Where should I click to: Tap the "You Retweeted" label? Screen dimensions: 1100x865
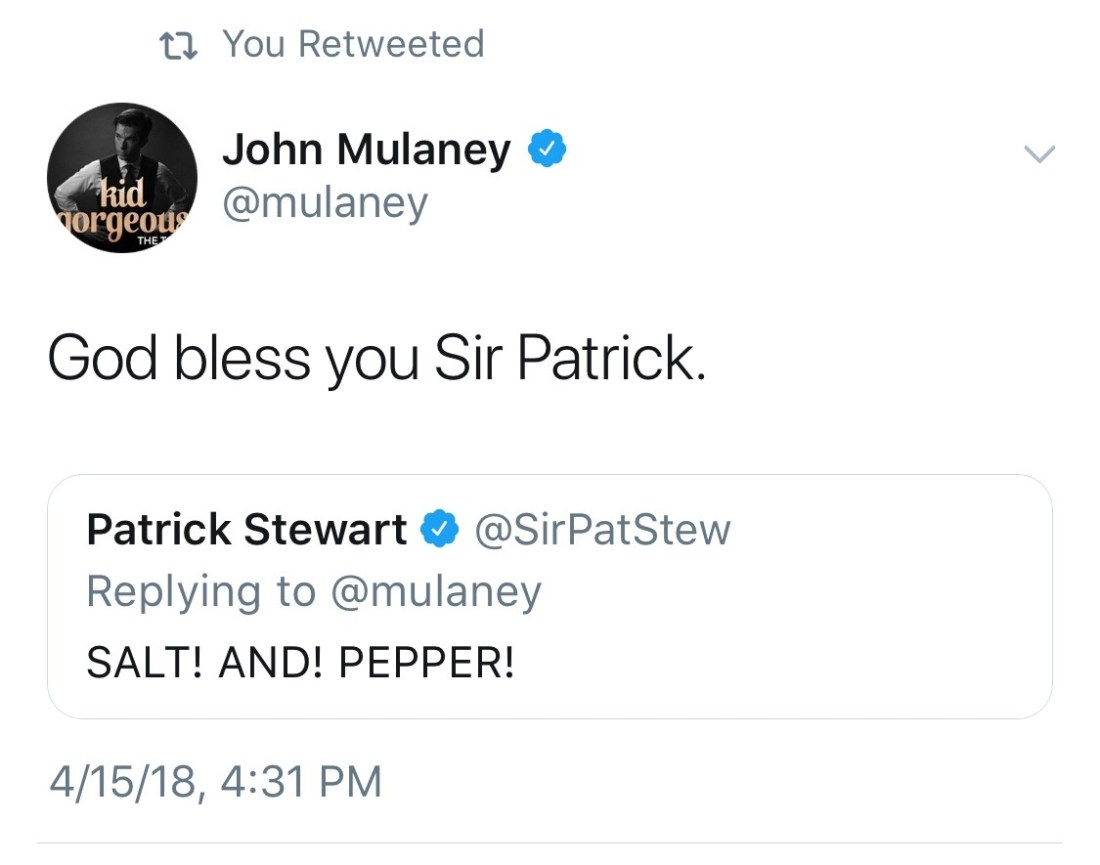(x=353, y=44)
